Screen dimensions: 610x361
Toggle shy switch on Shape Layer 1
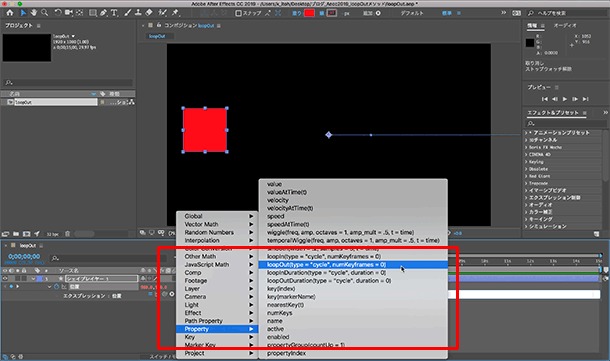click(x=144, y=279)
